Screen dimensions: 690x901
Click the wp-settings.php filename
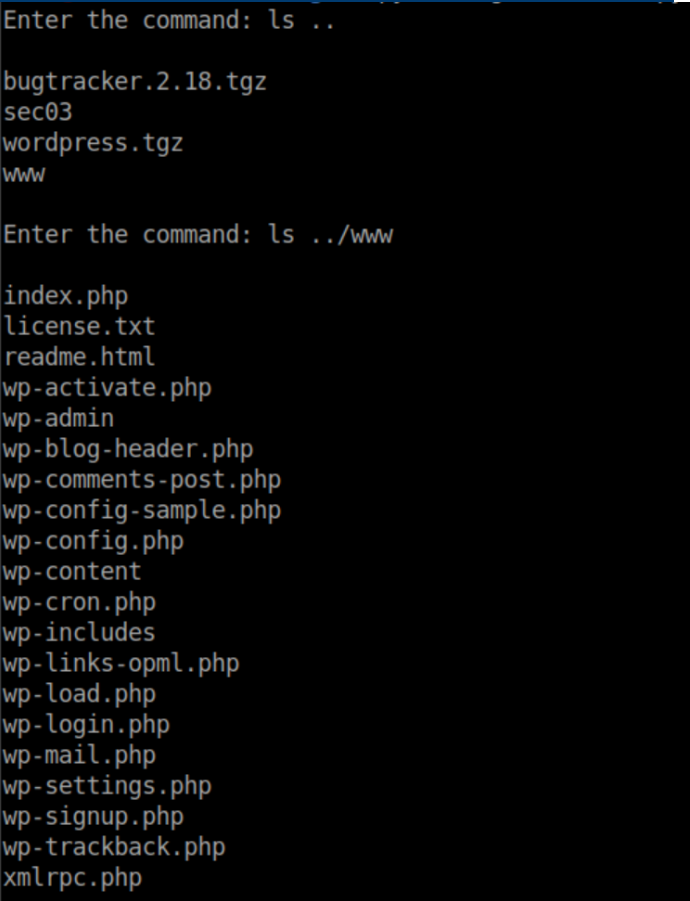(107, 786)
